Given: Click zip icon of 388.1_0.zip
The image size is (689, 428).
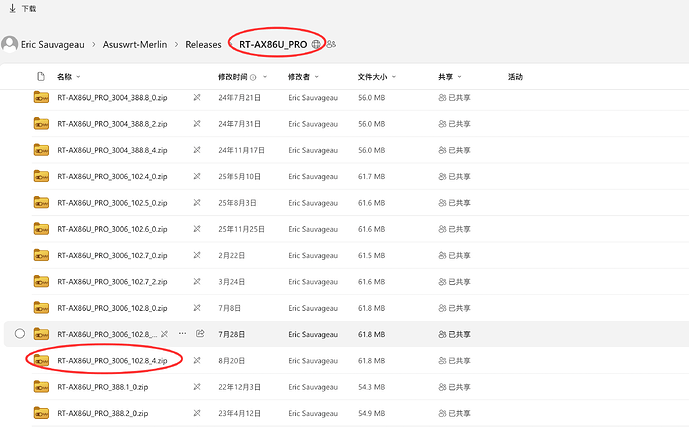Looking at the screenshot, I should 41,387.
